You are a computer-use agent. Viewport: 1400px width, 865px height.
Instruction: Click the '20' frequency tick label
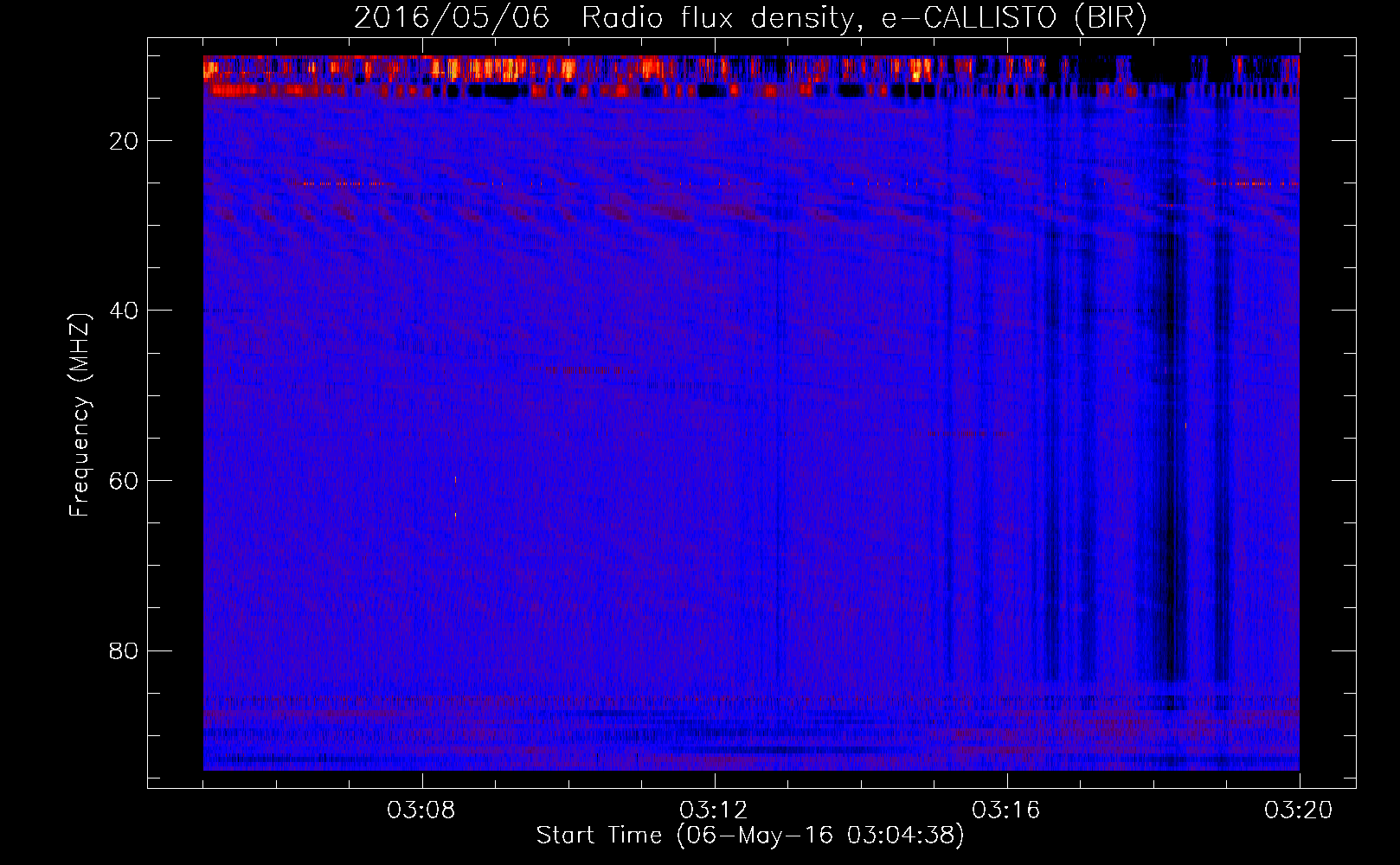click(125, 141)
